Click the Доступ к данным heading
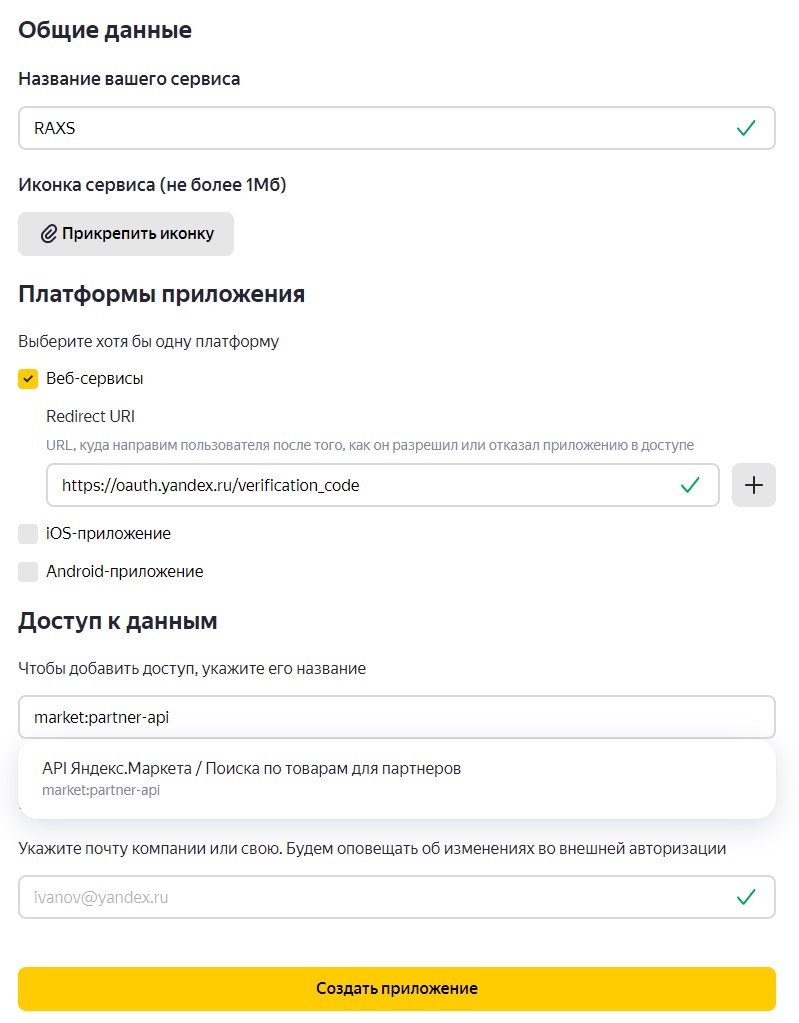The height and width of the screenshot is (1023, 799). click(x=118, y=621)
